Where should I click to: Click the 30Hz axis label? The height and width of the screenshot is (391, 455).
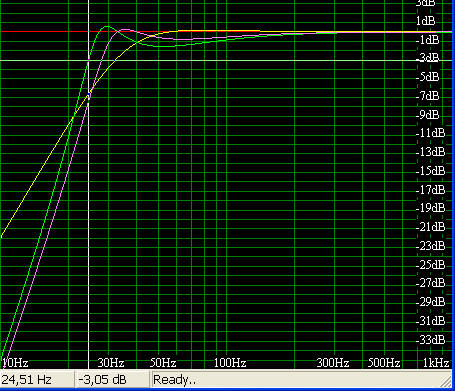111,363
